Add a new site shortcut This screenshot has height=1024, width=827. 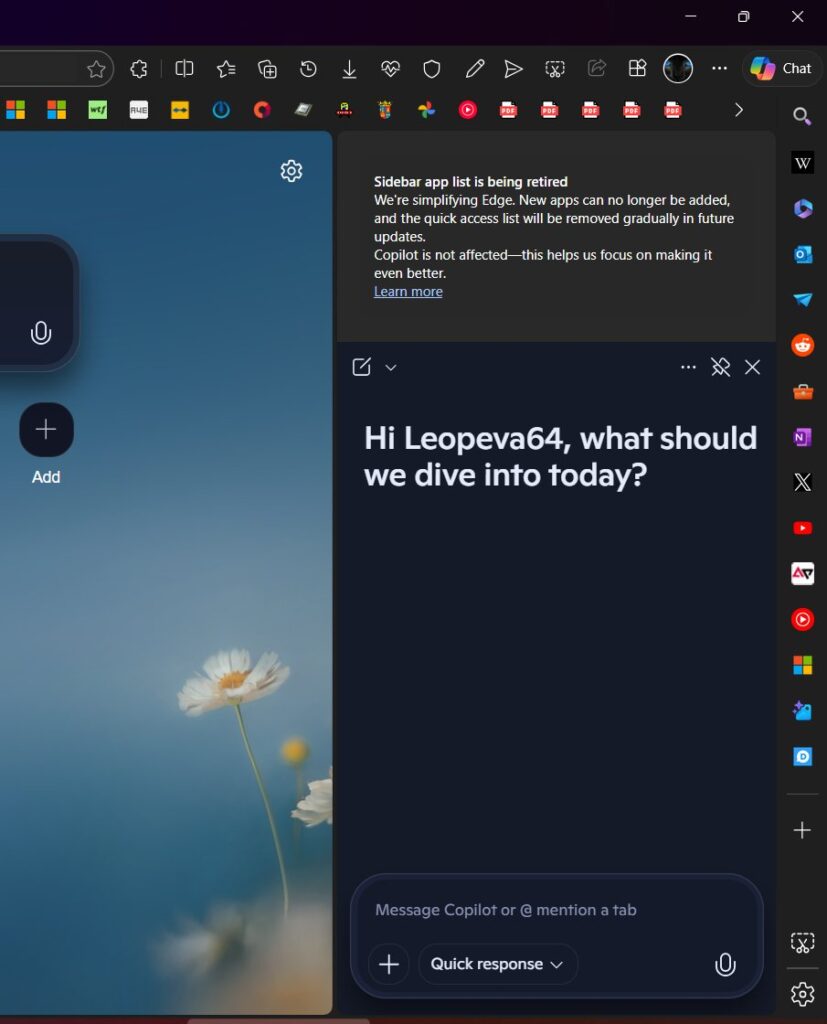coord(46,429)
